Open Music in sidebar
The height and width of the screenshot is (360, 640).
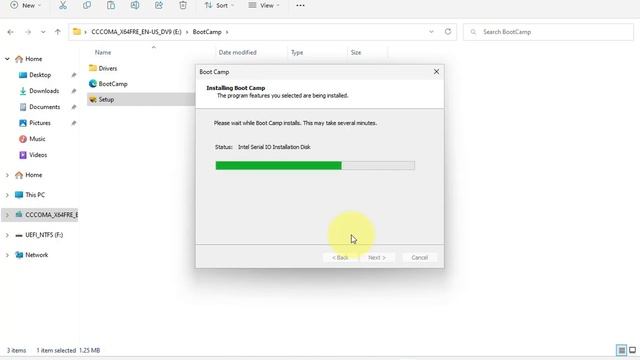point(37,139)
